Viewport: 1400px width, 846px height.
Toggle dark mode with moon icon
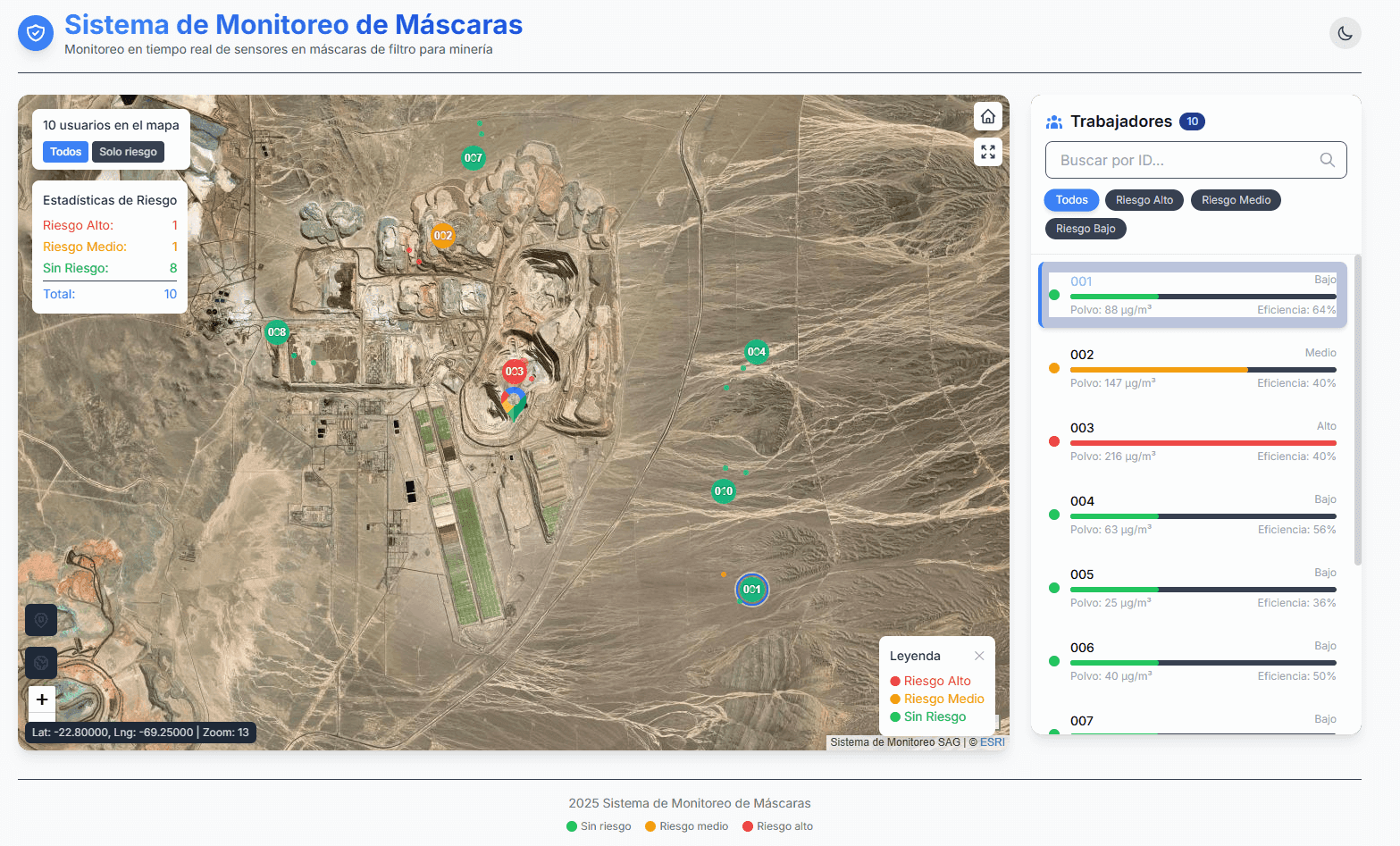click(x=1345, y=34)
